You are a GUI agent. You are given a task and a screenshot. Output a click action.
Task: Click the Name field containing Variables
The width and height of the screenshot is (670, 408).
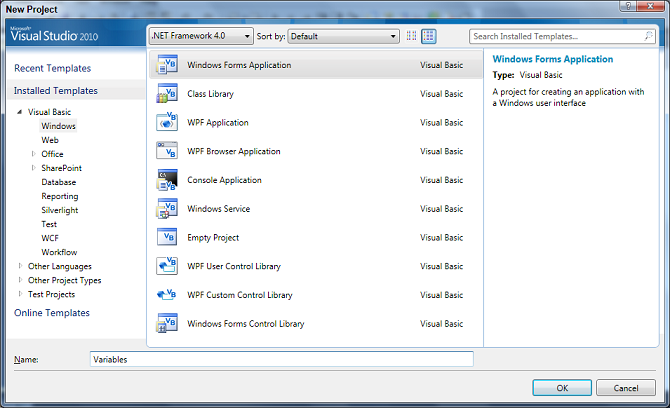click(282, 359)
